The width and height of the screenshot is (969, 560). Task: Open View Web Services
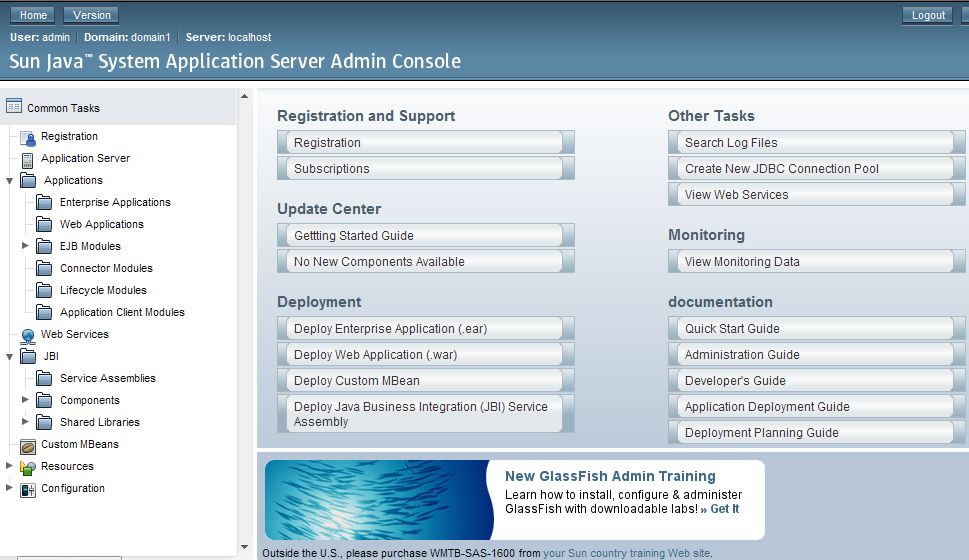(816, 194)
